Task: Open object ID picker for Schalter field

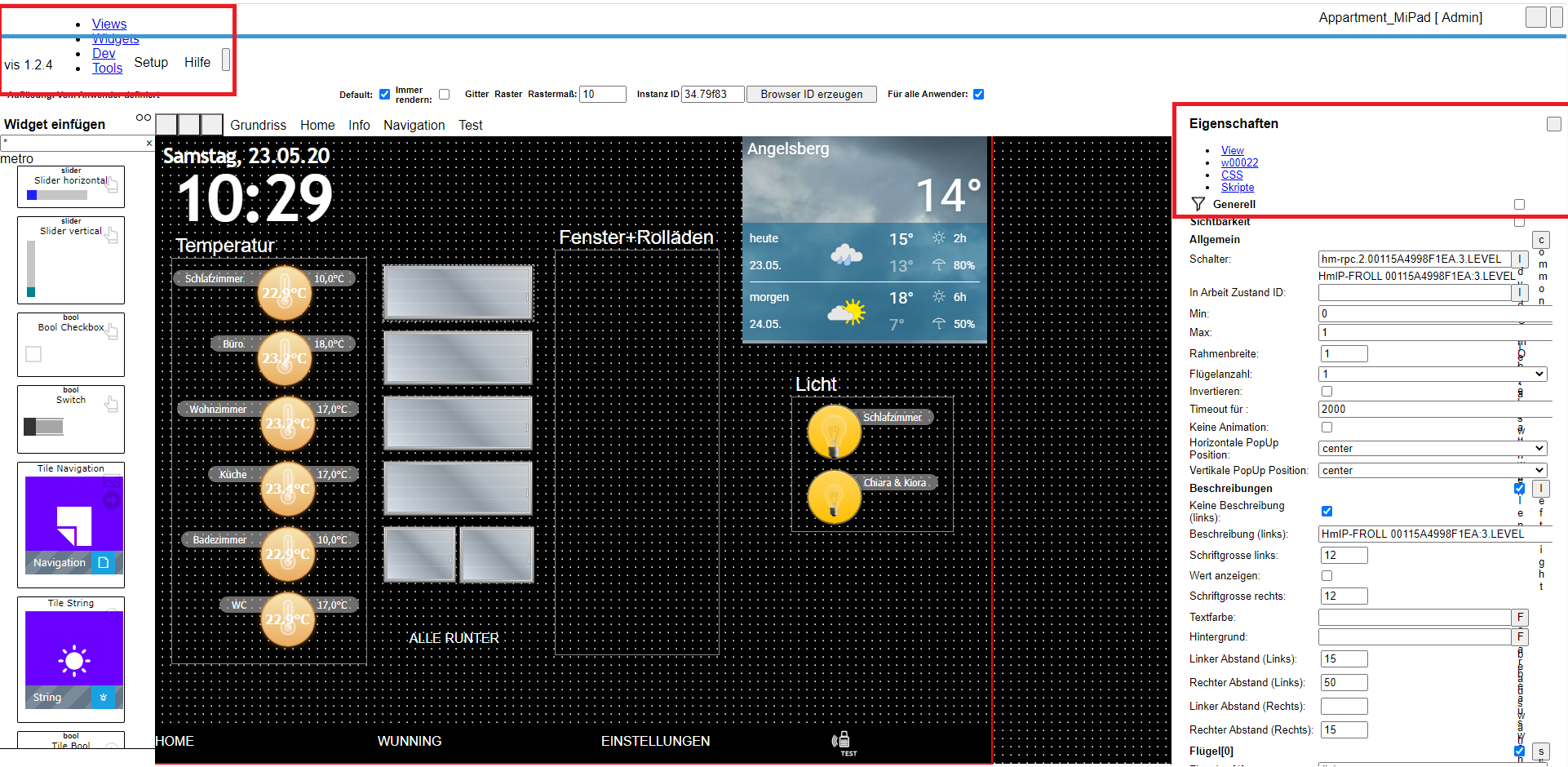Action: [x=1519, y=259]
